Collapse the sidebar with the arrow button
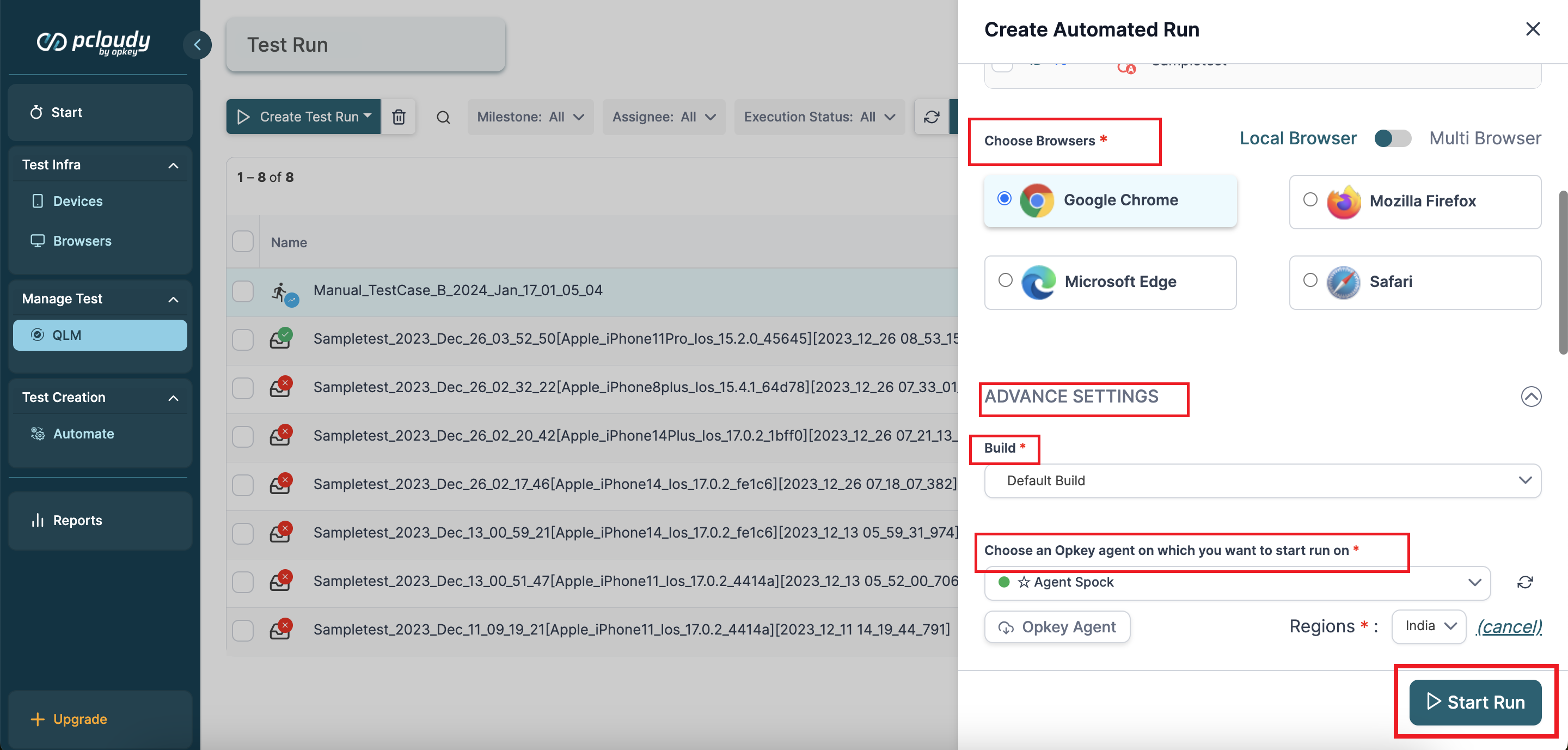 point(197,45)
